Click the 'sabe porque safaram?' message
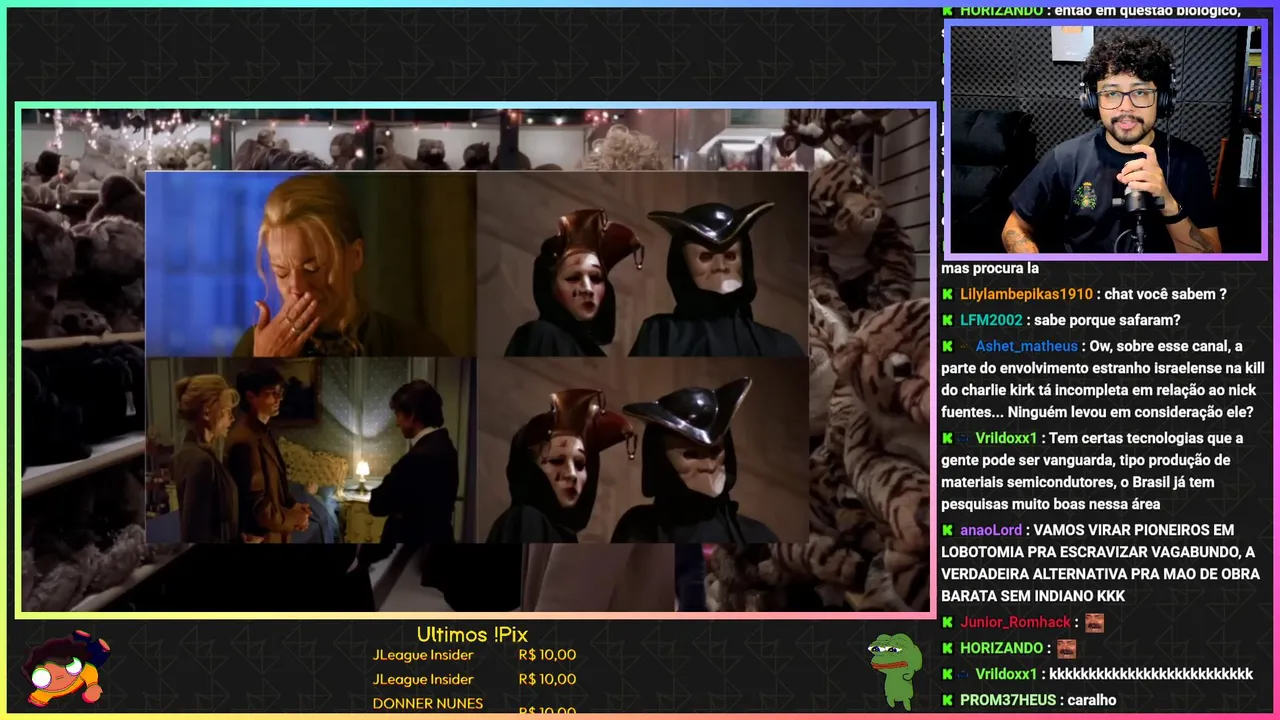Viewport: 1280px width, 720px height. (1107, 320)
